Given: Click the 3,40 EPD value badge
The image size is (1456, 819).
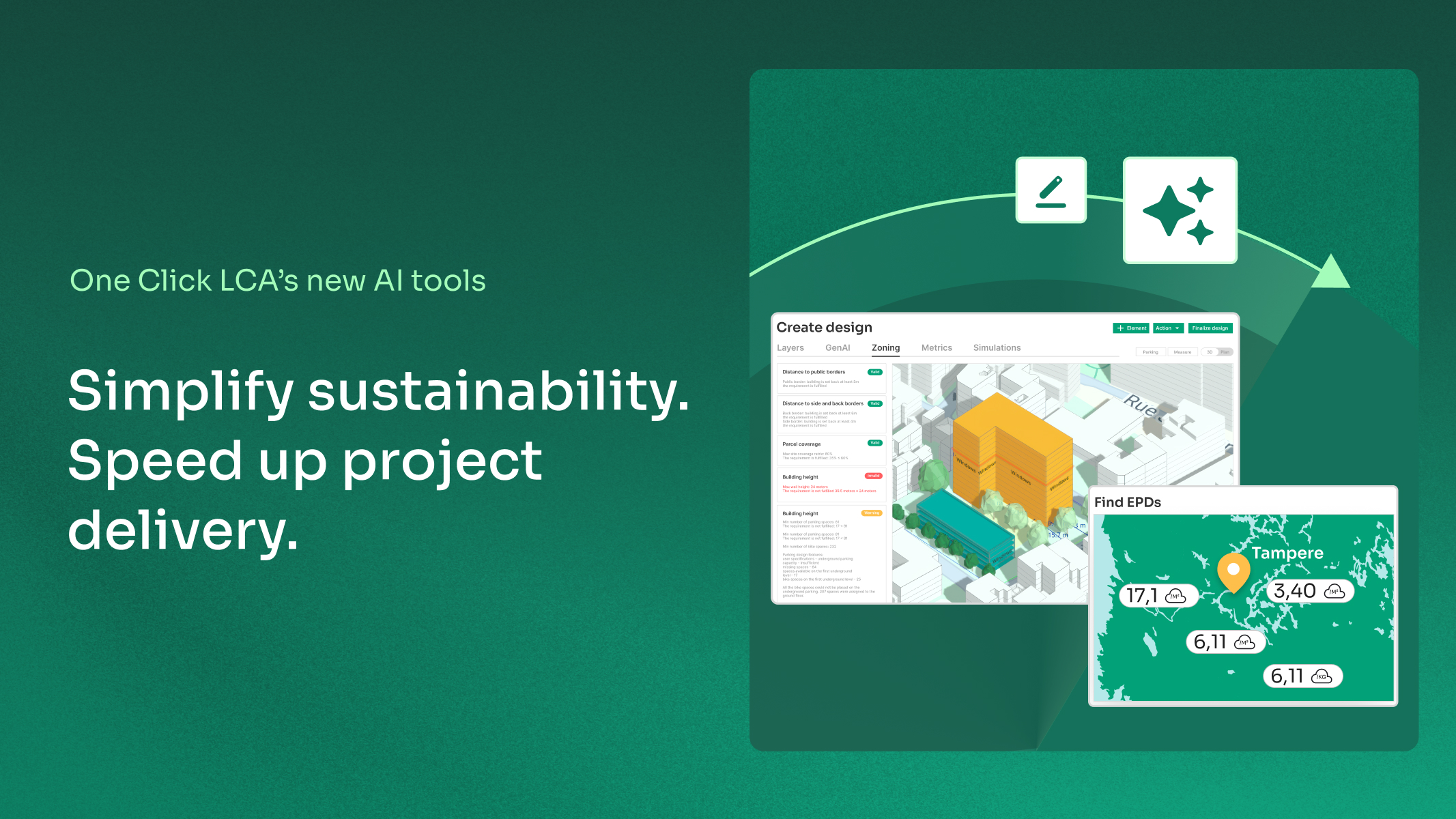Looking at the screenshot, I should click(1311, 591).
